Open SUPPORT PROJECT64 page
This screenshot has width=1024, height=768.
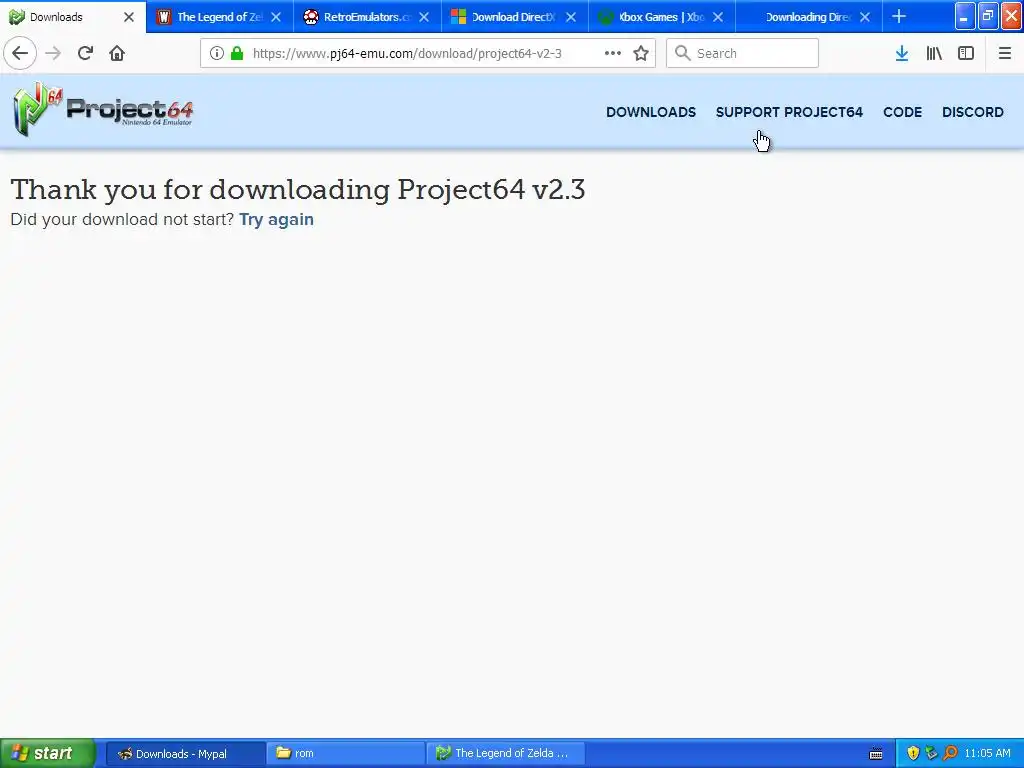click(x=789, y=112)
